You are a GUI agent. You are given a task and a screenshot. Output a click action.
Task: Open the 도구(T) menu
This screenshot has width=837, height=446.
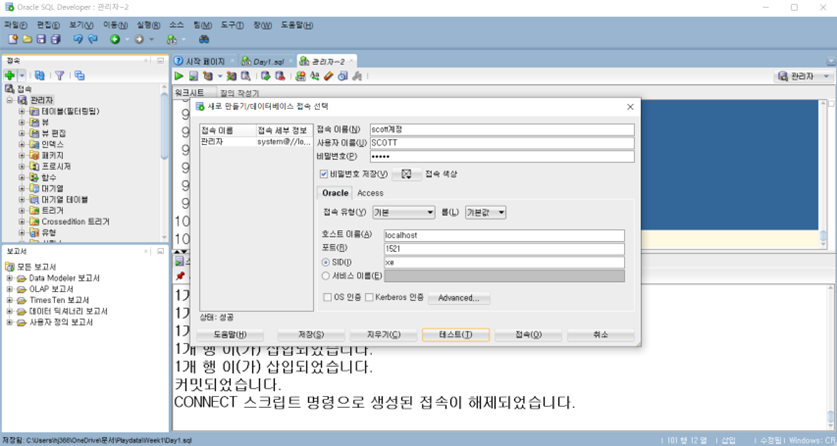click(x=232, y=25)
